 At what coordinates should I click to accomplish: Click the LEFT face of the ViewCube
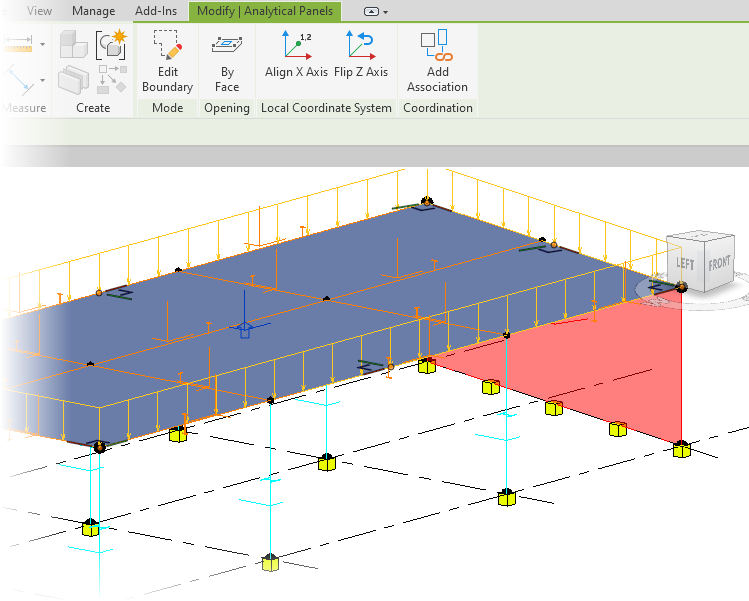tap(686, 264)
